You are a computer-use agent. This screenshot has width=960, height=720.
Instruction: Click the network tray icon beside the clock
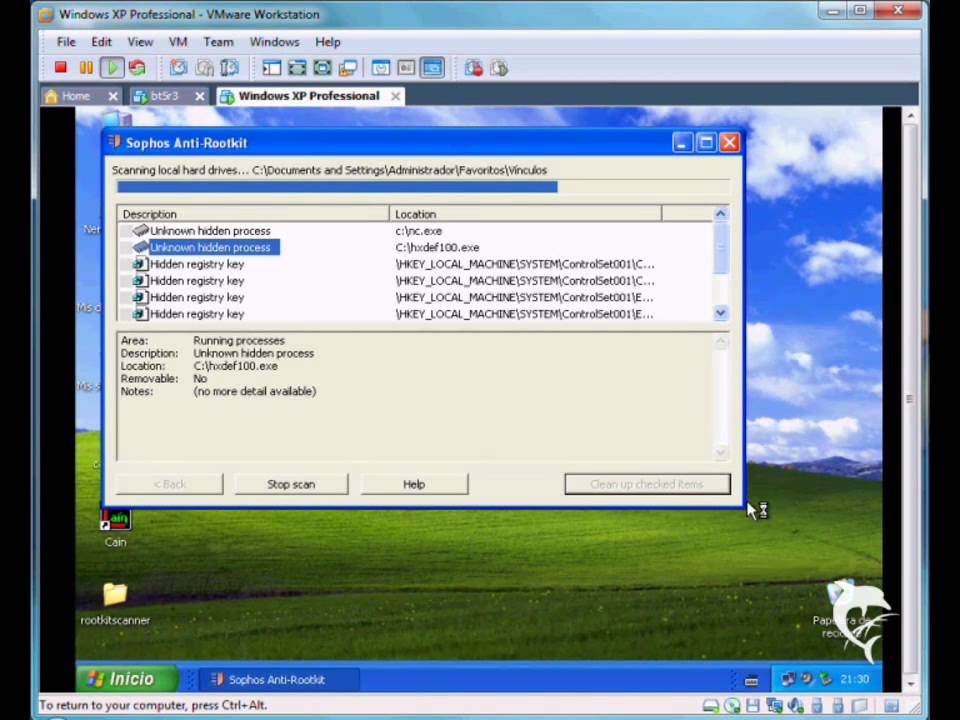pos(789,678)
